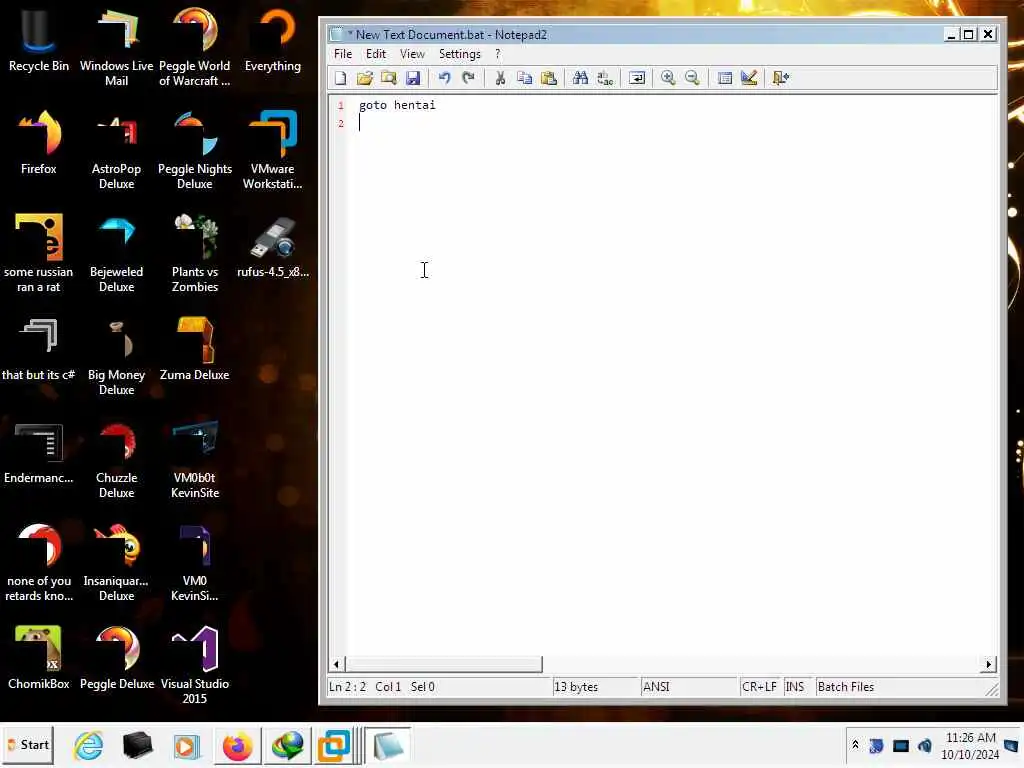This screenshot has width=1024, height=768.
Task: Open the Replace text tool
Action: (605, 78)
